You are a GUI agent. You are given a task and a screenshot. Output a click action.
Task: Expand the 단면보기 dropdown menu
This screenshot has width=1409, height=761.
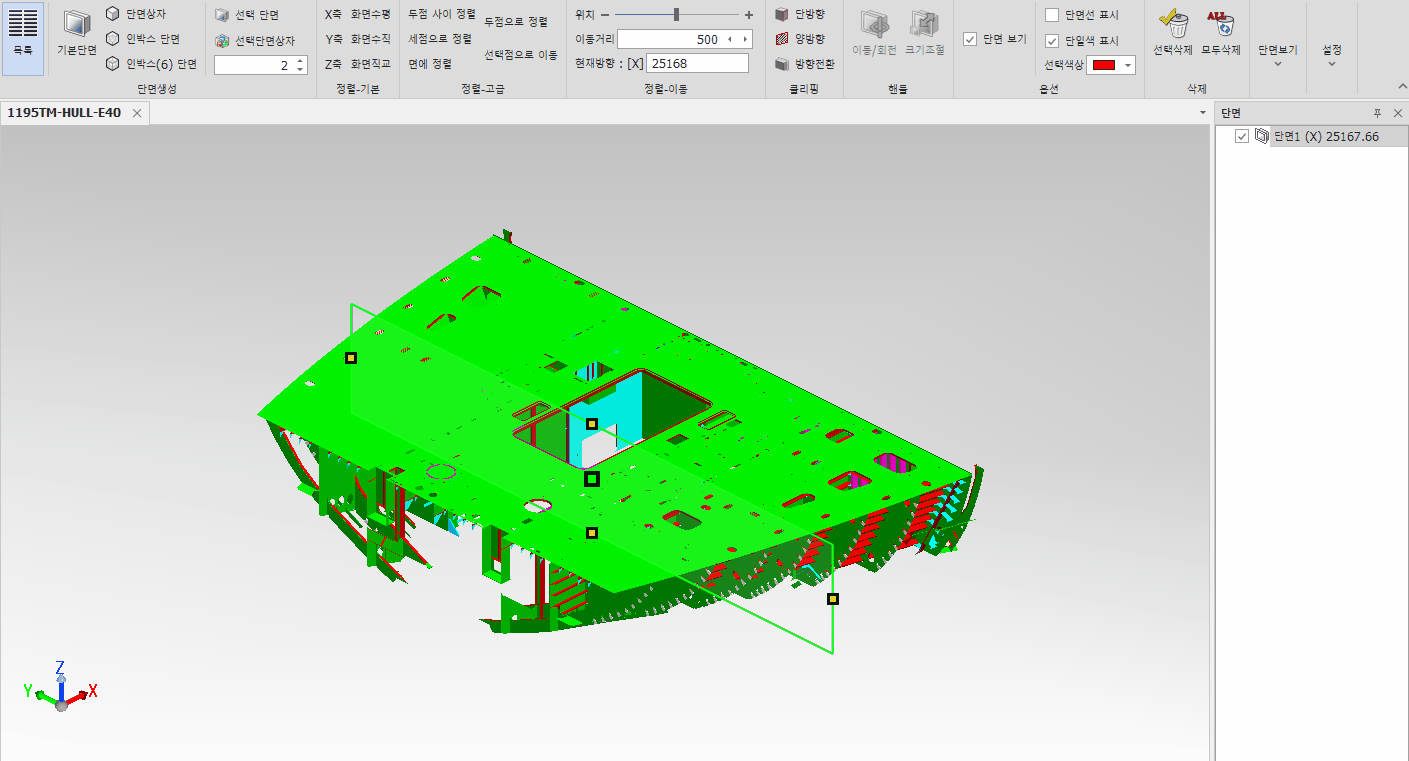(x=1277, y=56)
